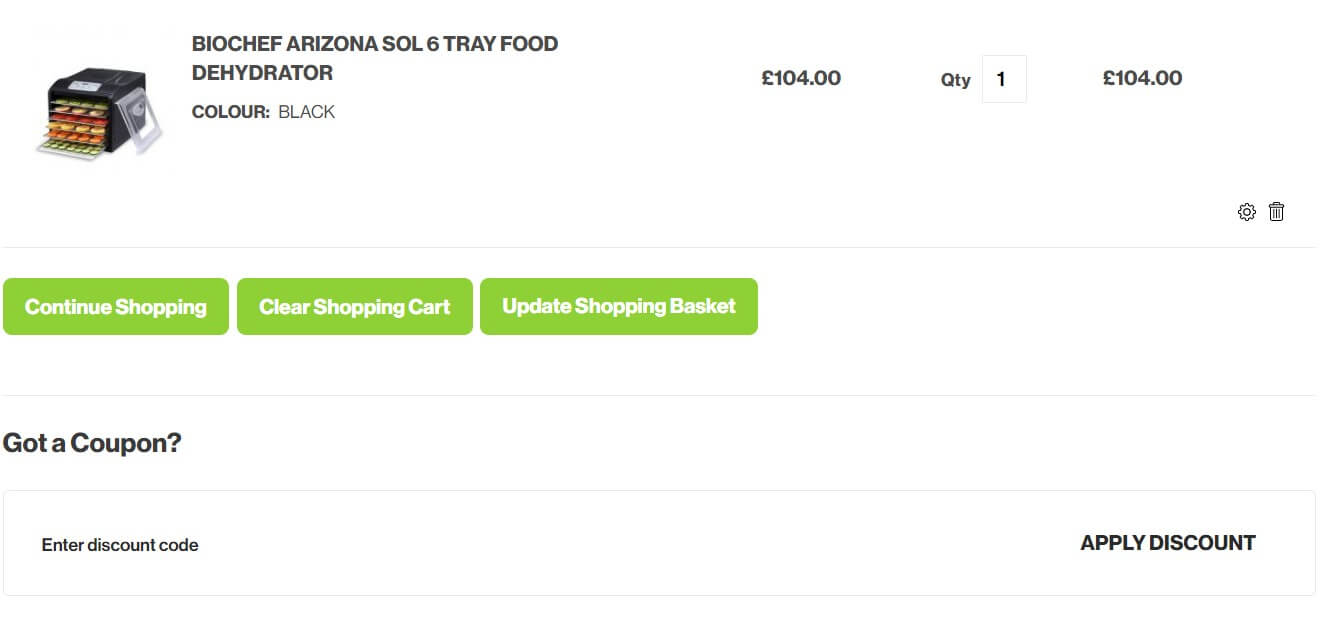Focus the Qty box showing 1
The height and width of the screenshot is (619, 1321).
[x=1004, y=79]
